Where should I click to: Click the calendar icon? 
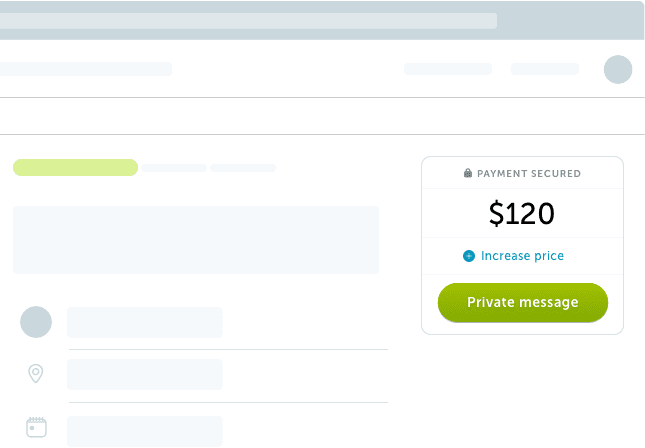point(36,427)
